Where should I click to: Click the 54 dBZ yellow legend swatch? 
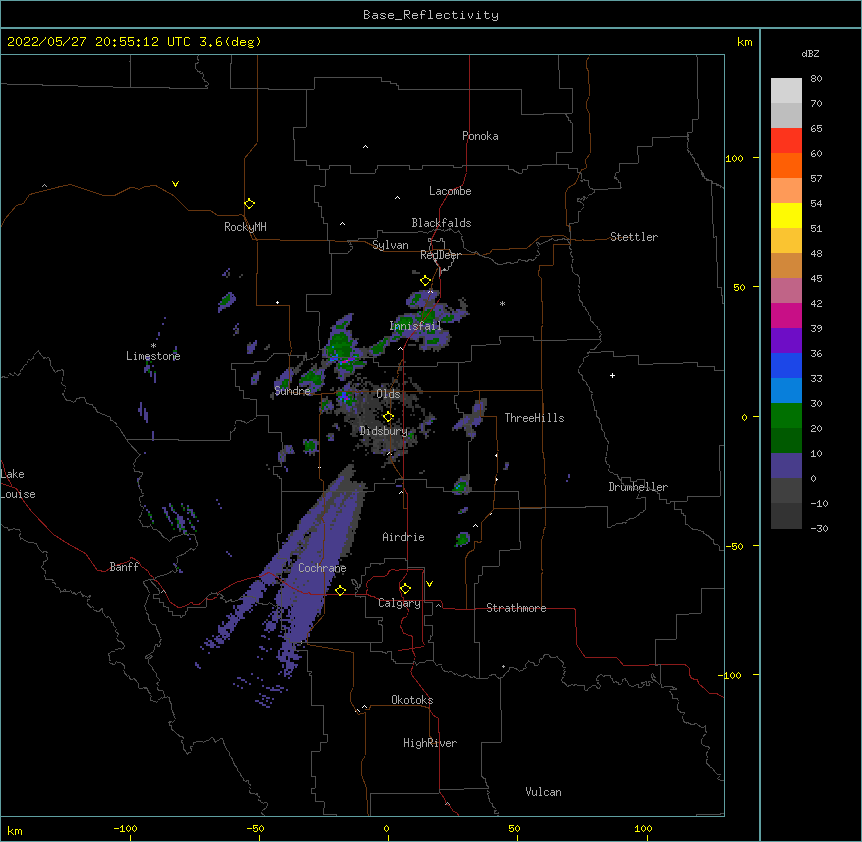click(786, 215)
